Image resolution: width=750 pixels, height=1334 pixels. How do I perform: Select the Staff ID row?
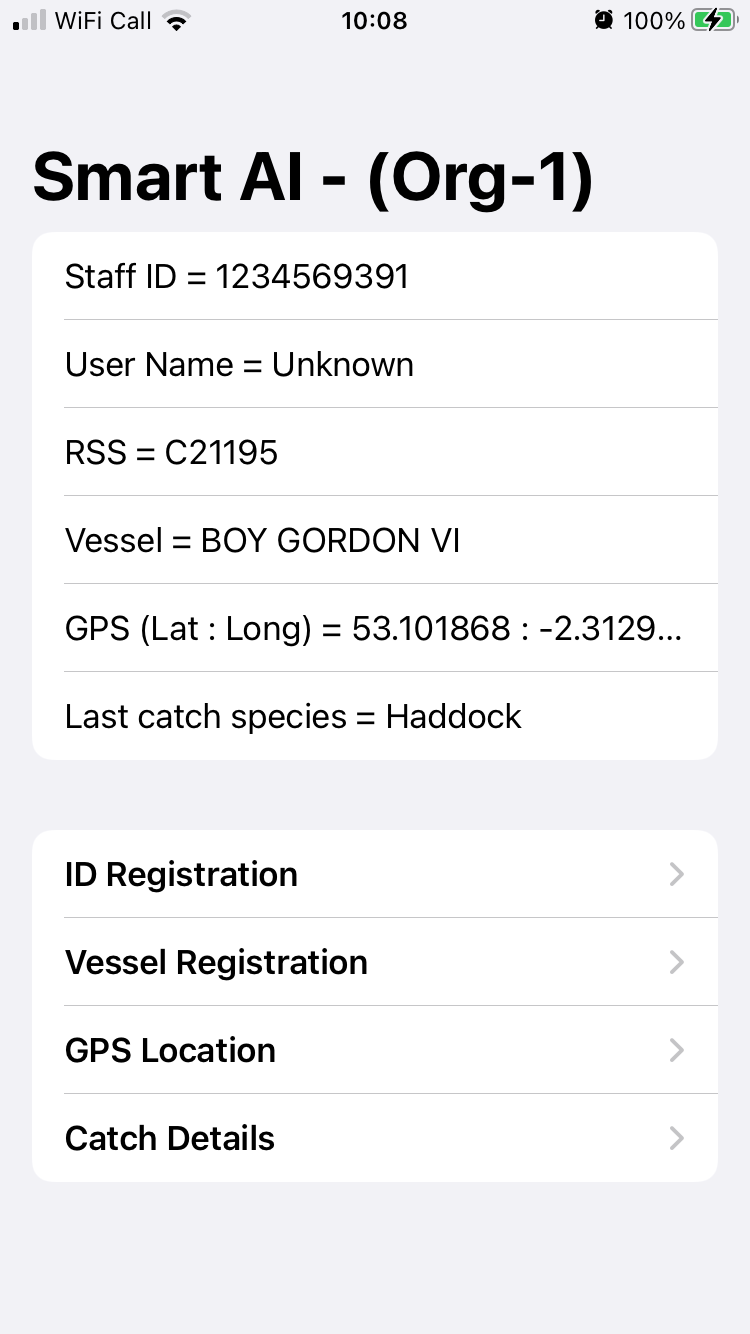coord(375,276)
